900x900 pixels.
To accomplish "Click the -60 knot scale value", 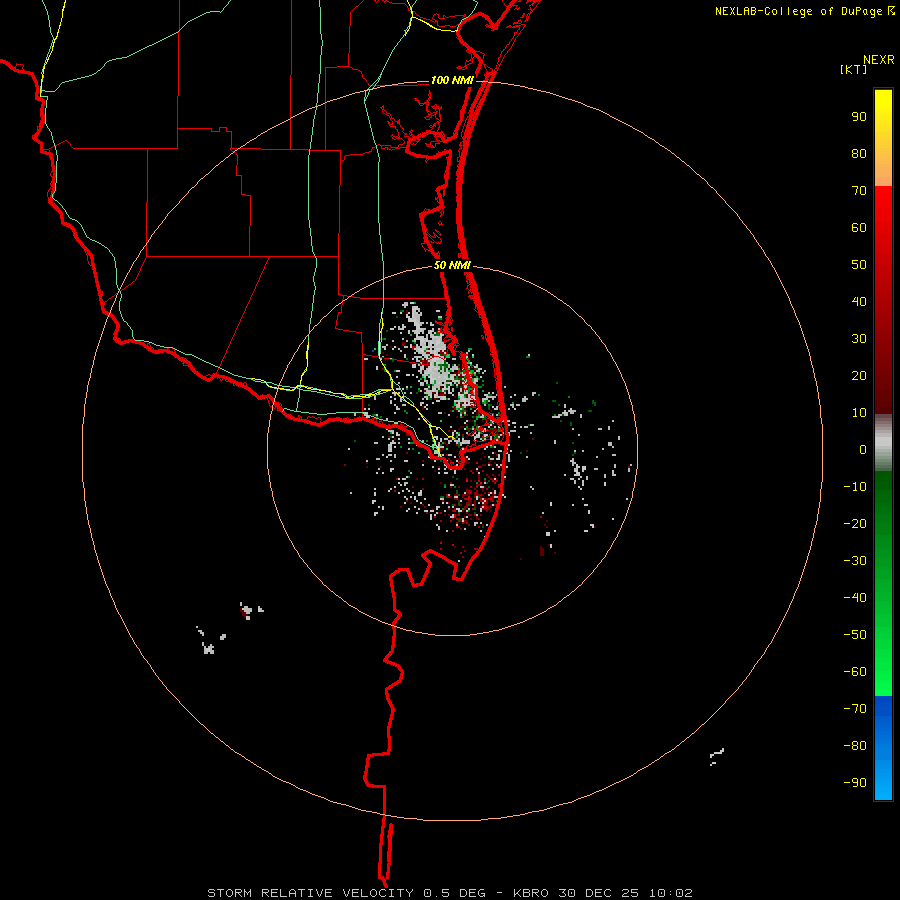I will pyautogui.click(x=855, y=672).
